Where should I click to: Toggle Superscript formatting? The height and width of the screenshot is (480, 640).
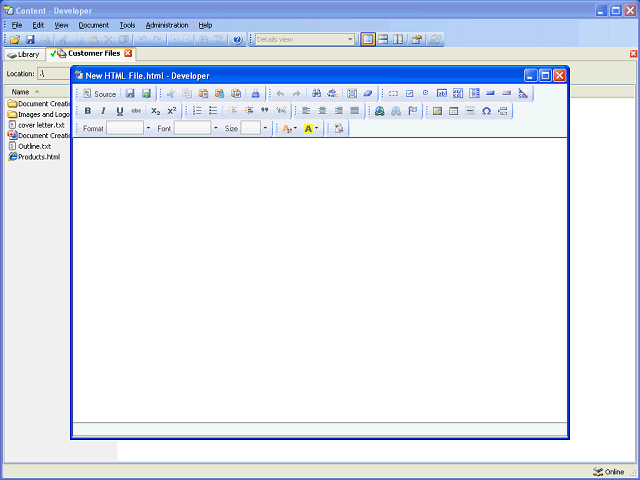tap(172, 111)
